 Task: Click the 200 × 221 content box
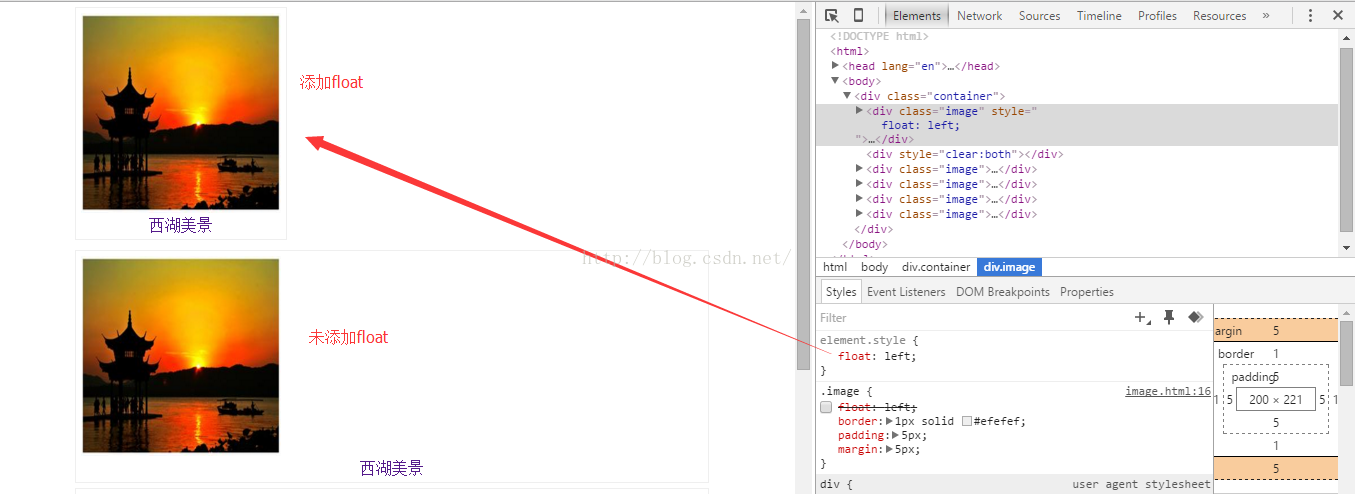tap(1276, 399)
